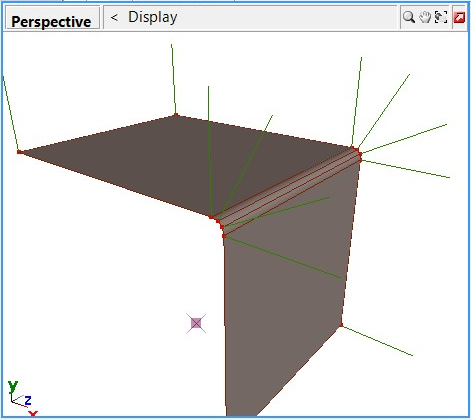This screenshot has width=471, height=420.
Task: Select the purple pivot marker in the viewport
Action: [196, 323]
